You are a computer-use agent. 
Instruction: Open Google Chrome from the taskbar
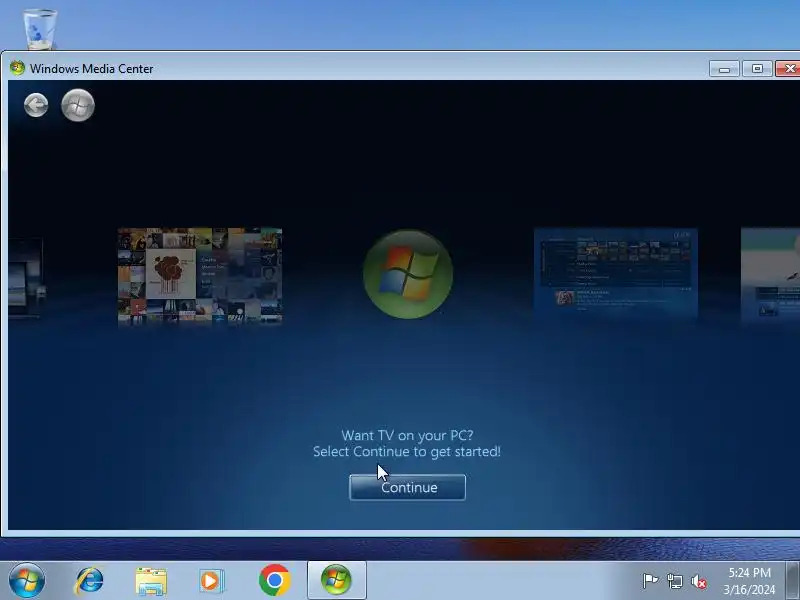(x=274, y=580)
